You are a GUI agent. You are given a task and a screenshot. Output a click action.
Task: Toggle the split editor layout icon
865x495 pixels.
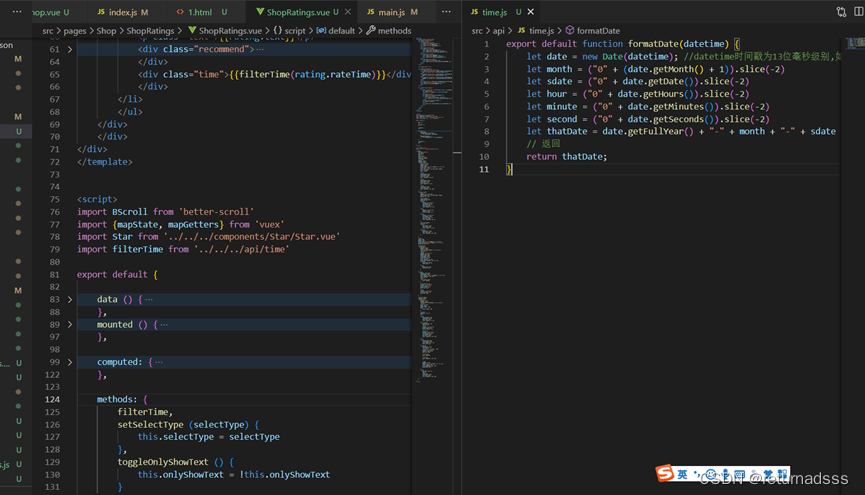tap(859, 12)
